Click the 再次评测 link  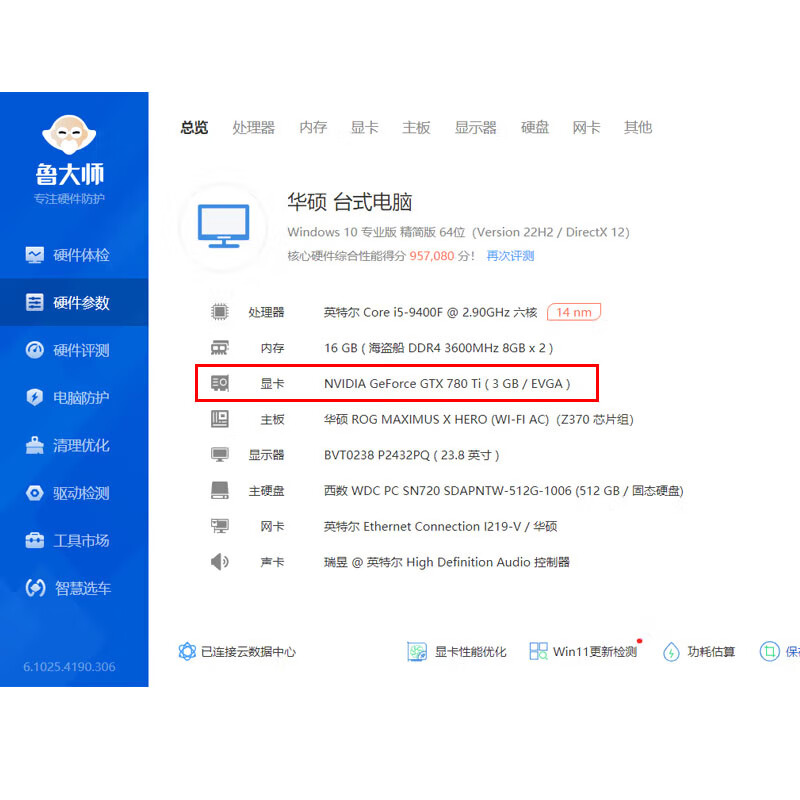click(510, 256)
